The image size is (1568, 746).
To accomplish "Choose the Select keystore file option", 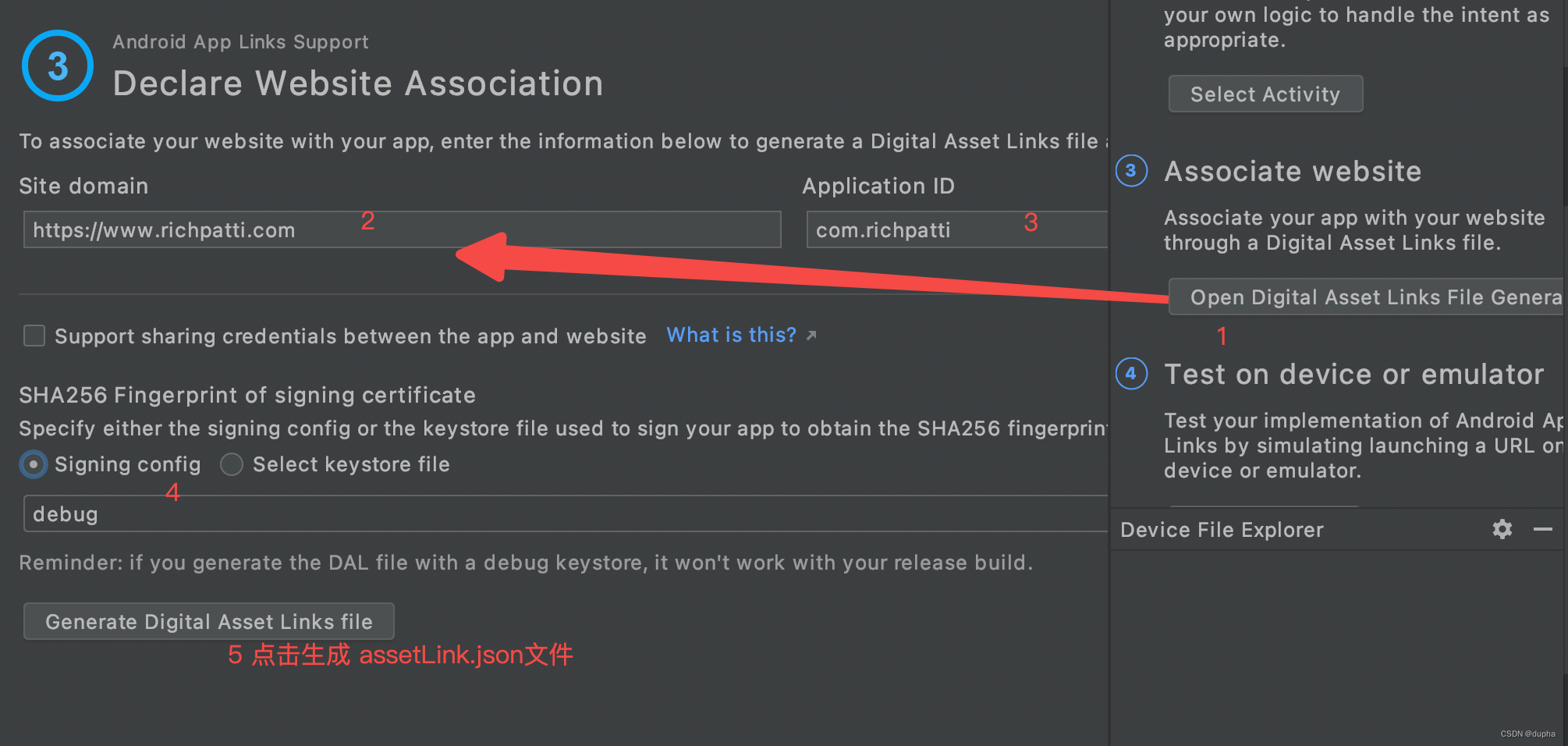I will click(x=232, y=464).
